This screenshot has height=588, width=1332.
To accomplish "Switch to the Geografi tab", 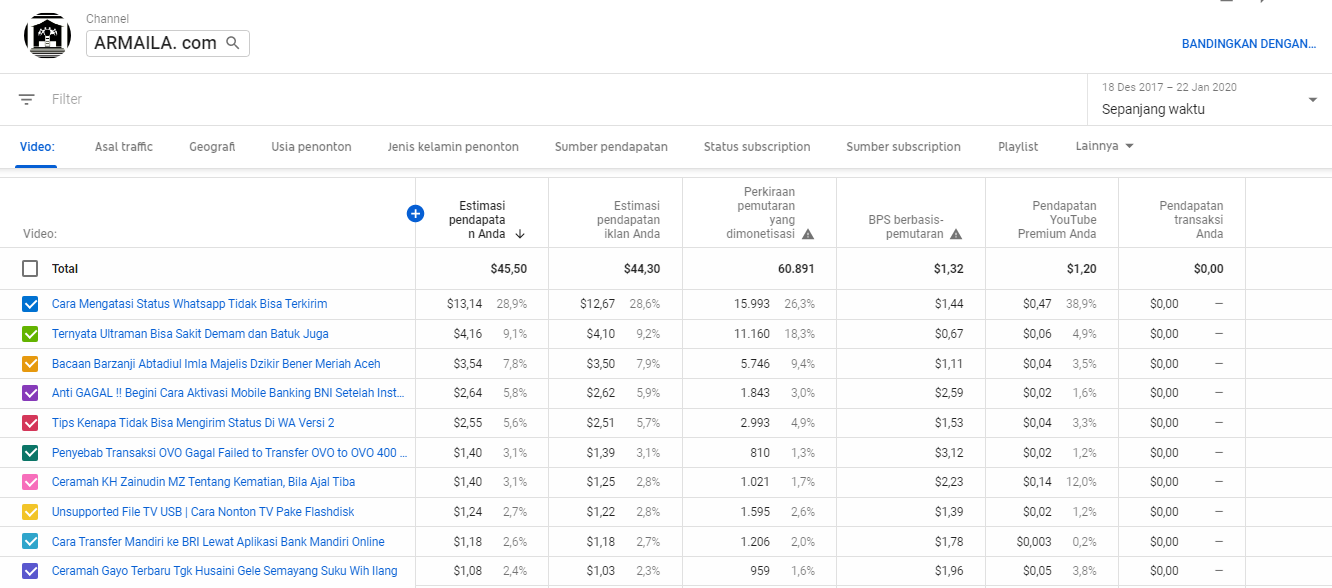I will click(211, 145).
